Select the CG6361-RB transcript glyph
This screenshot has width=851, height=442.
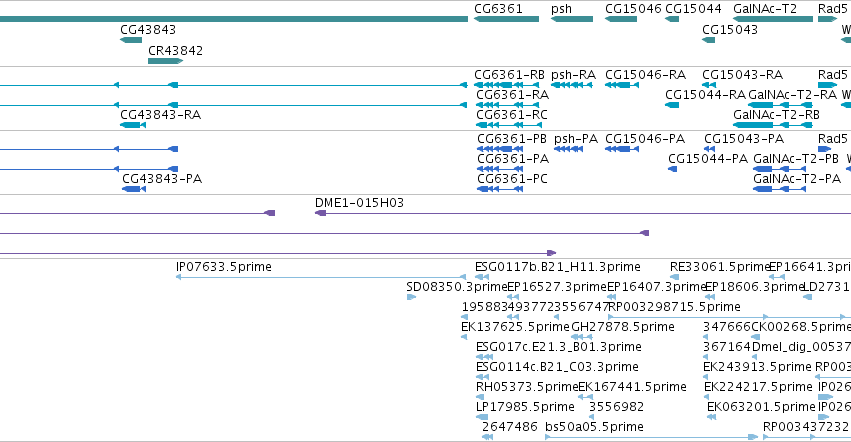(x=507, y=85)
